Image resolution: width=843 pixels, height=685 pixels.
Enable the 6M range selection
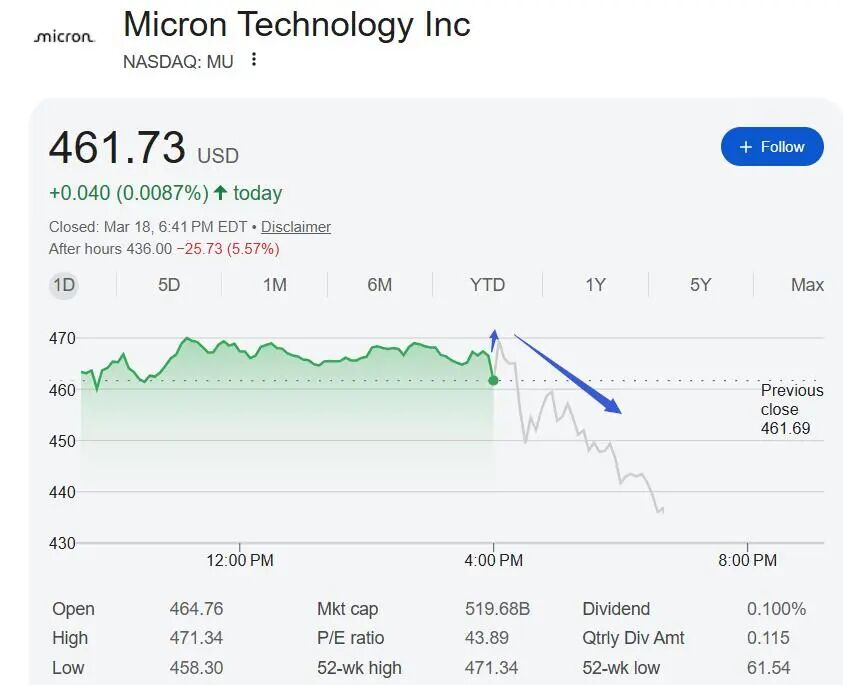tap(379, 285)
